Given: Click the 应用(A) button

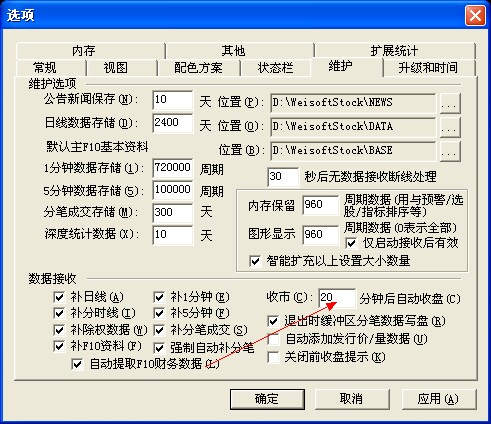Looking at the screenshot, I should [438, 399].
